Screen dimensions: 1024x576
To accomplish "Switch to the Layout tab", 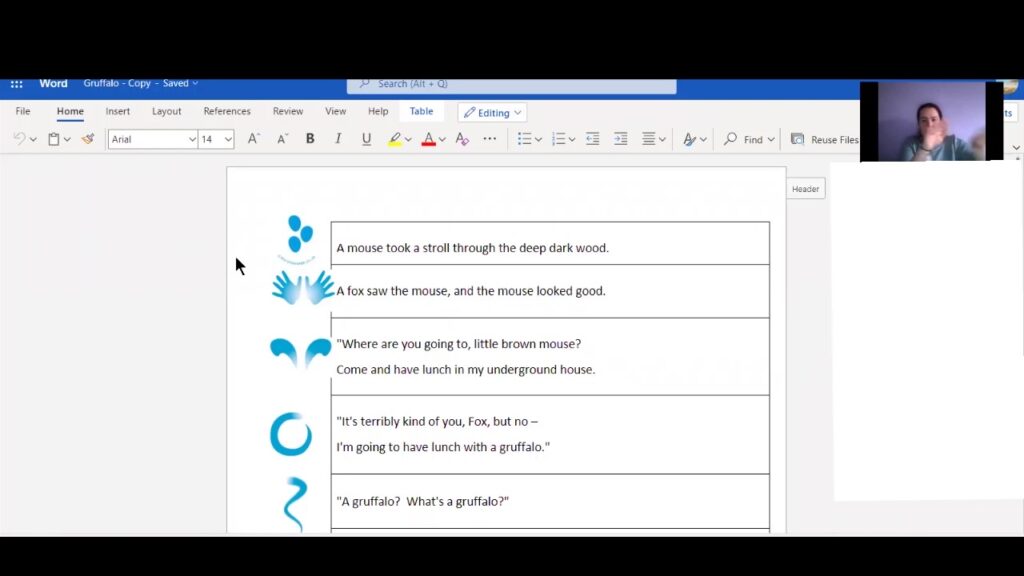I will point(167,111).
